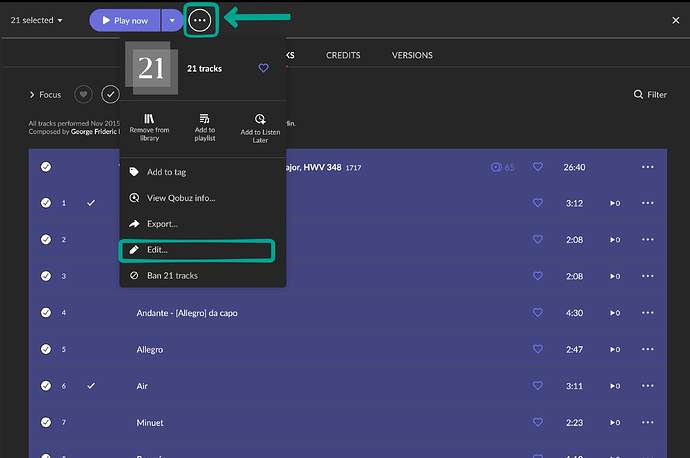
Task: Expand the Focus section chevron
Action: [32, 95]
